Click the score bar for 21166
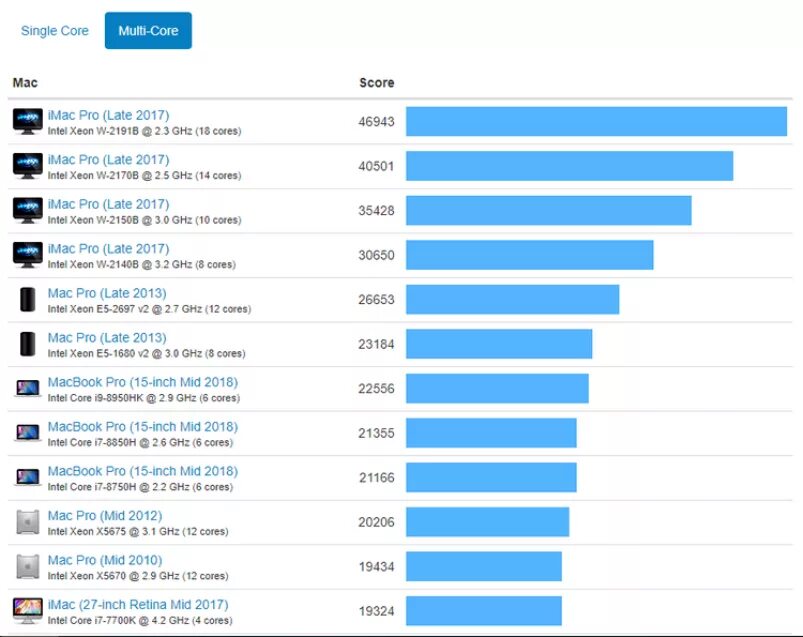The height and width of the screenshot is (637, 803). tap(492, 478)
